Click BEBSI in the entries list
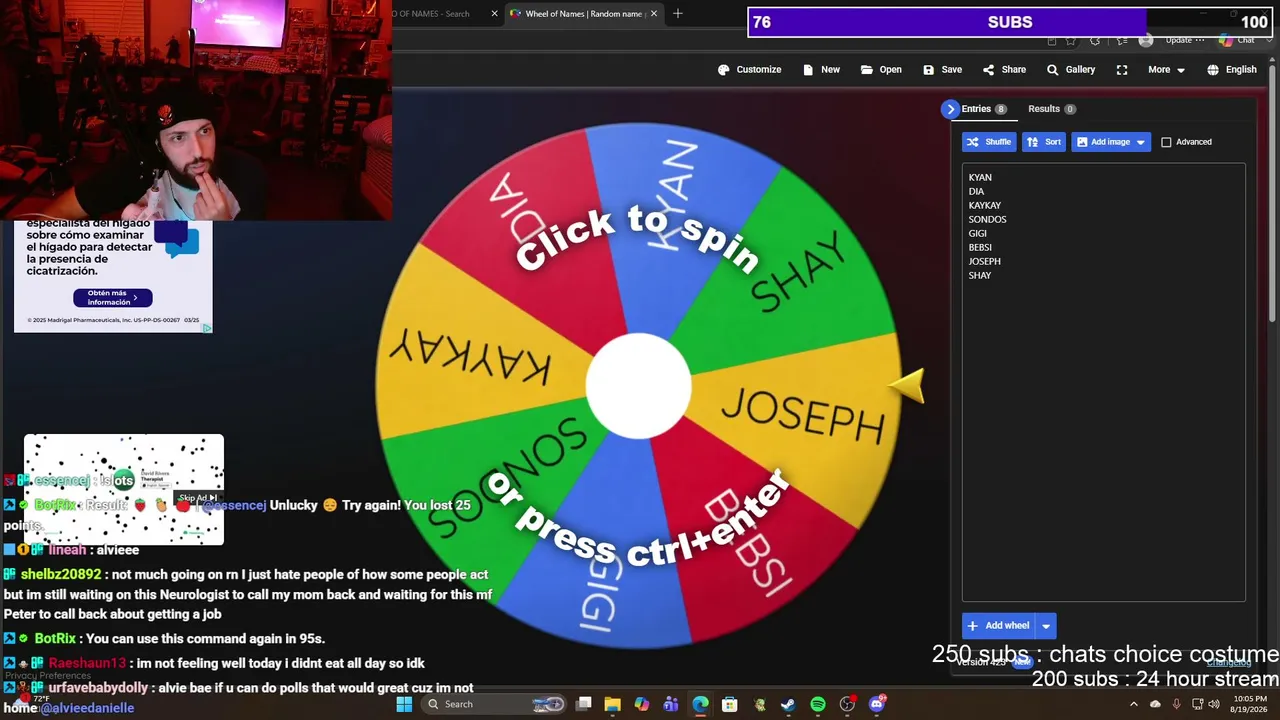Viewport: 1280px width, 720px height. click(980, 248)
